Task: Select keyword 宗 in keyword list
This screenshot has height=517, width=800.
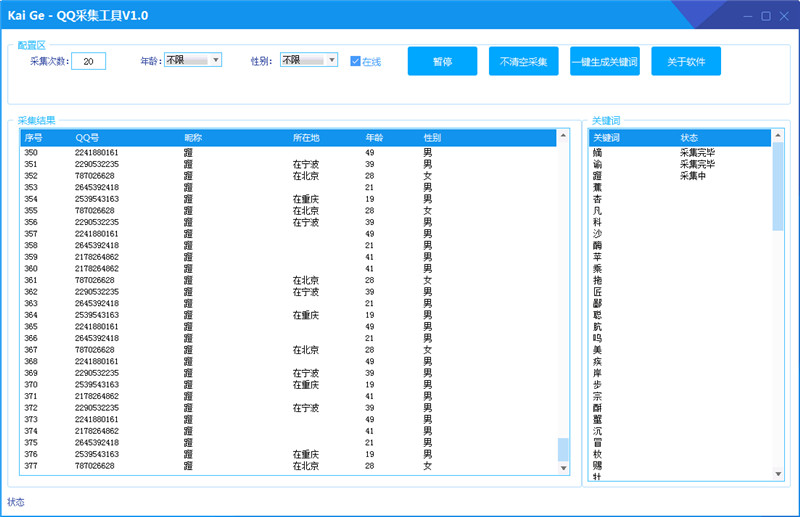Action: point(597,396)
